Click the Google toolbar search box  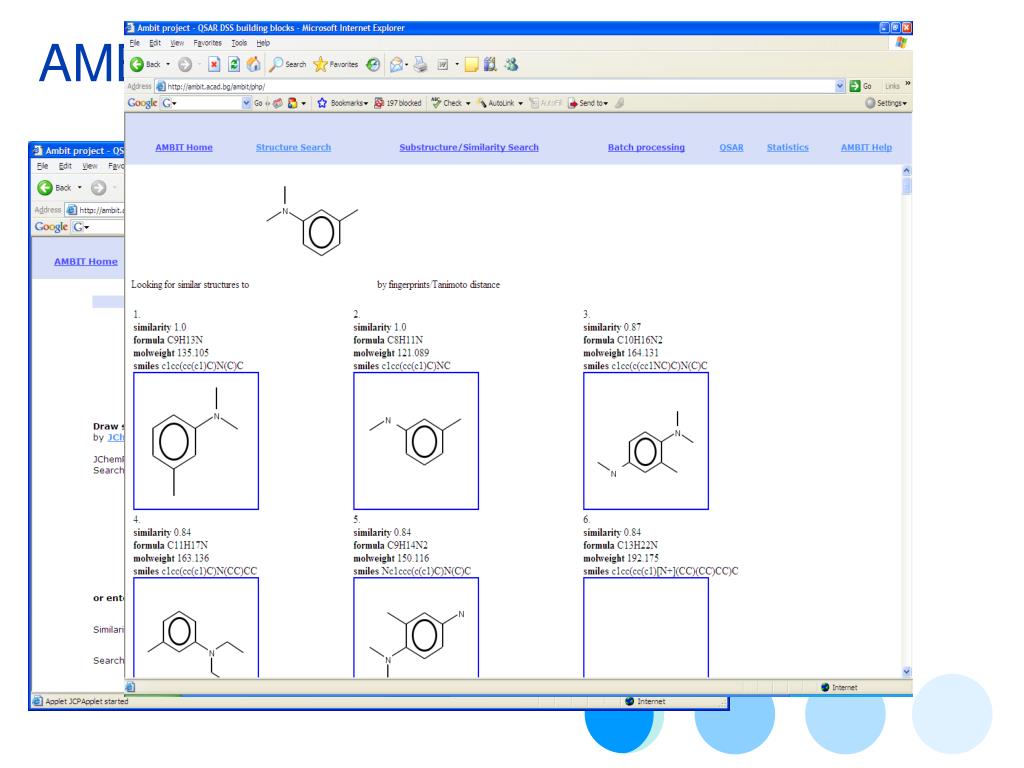click(202, 103)
